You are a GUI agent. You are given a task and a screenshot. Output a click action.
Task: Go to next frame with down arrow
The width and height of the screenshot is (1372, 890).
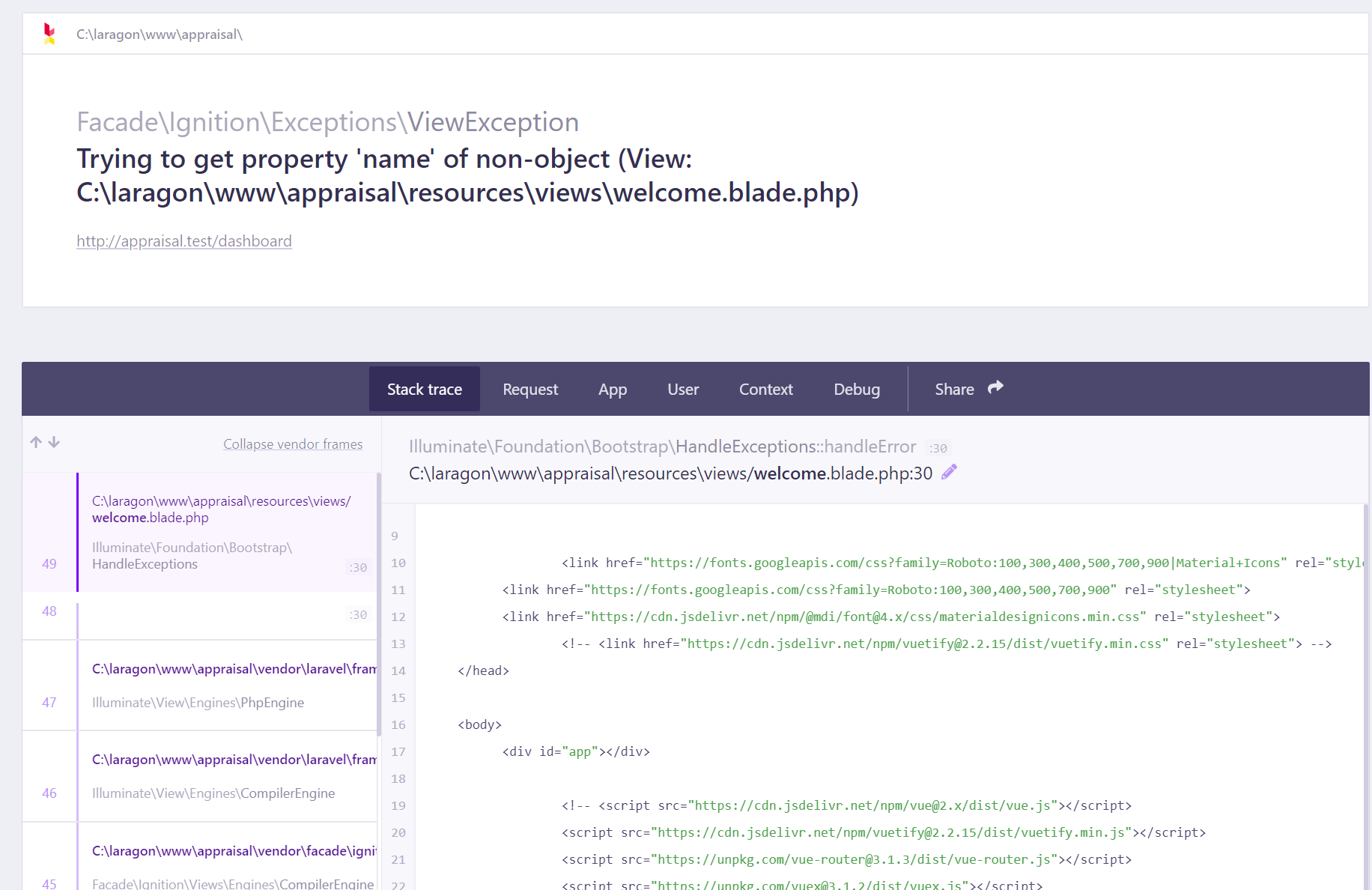click(54, 442)
